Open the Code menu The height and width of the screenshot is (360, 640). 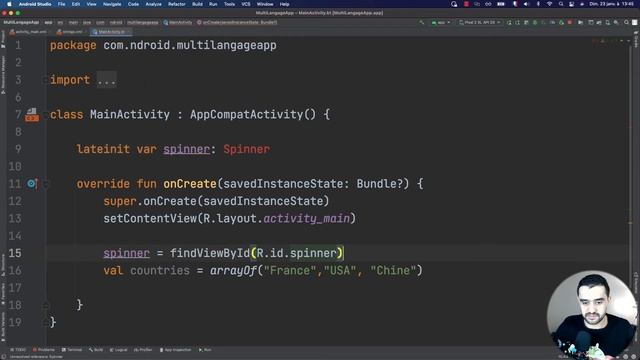[x=133, y=4]
